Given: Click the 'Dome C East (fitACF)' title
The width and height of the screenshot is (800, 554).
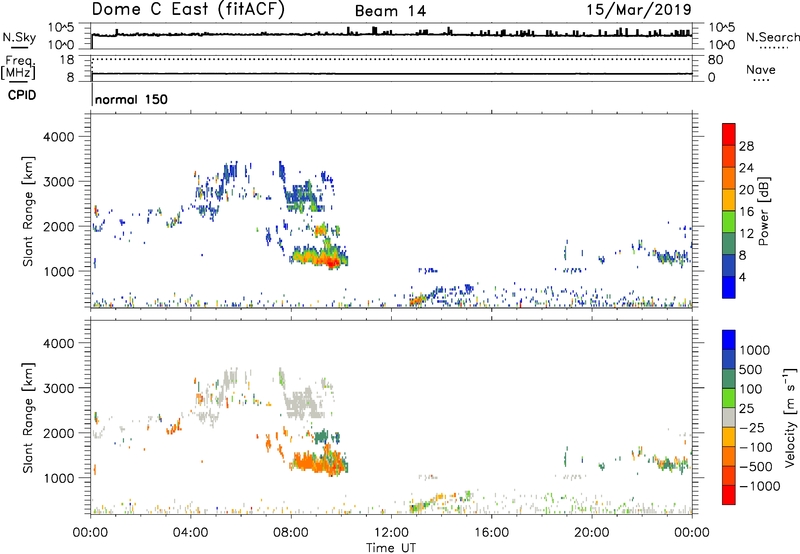Looking at the screenshot, I should point(188,10).
